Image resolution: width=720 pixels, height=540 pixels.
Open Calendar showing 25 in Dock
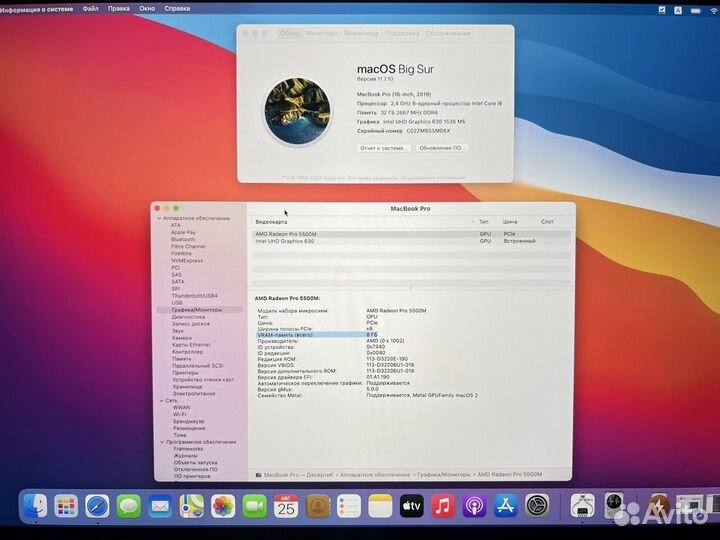pos(286,506)
